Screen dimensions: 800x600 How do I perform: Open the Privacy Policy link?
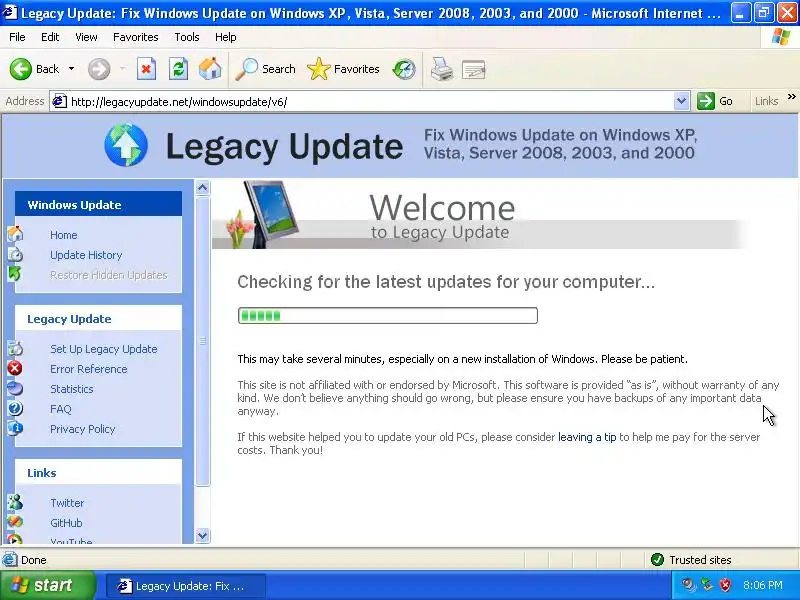click(83, 429)
